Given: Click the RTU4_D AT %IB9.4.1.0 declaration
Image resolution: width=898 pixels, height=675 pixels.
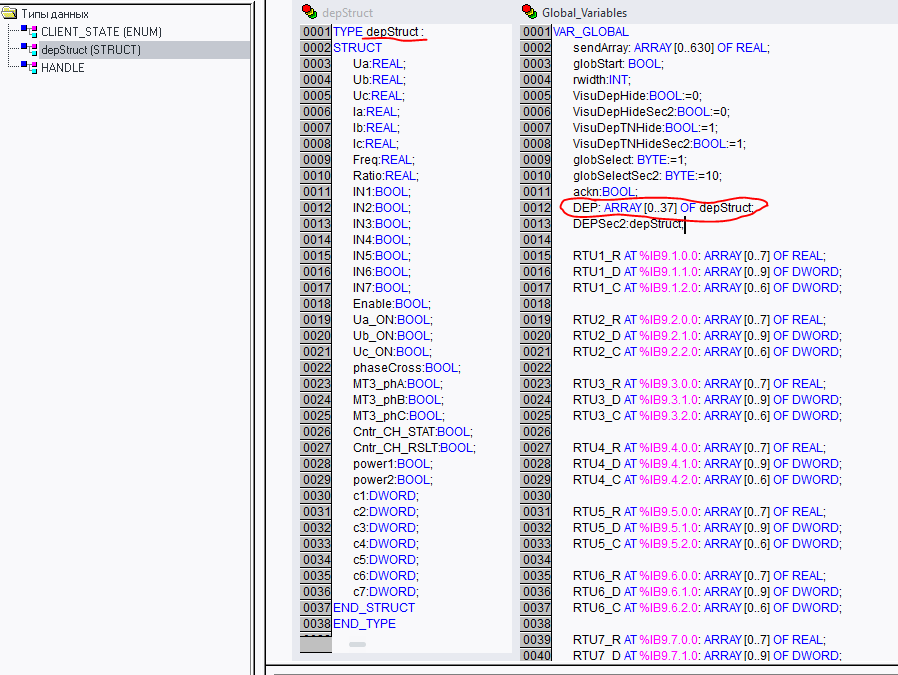Looking at the screenshot, I should 707,464.
